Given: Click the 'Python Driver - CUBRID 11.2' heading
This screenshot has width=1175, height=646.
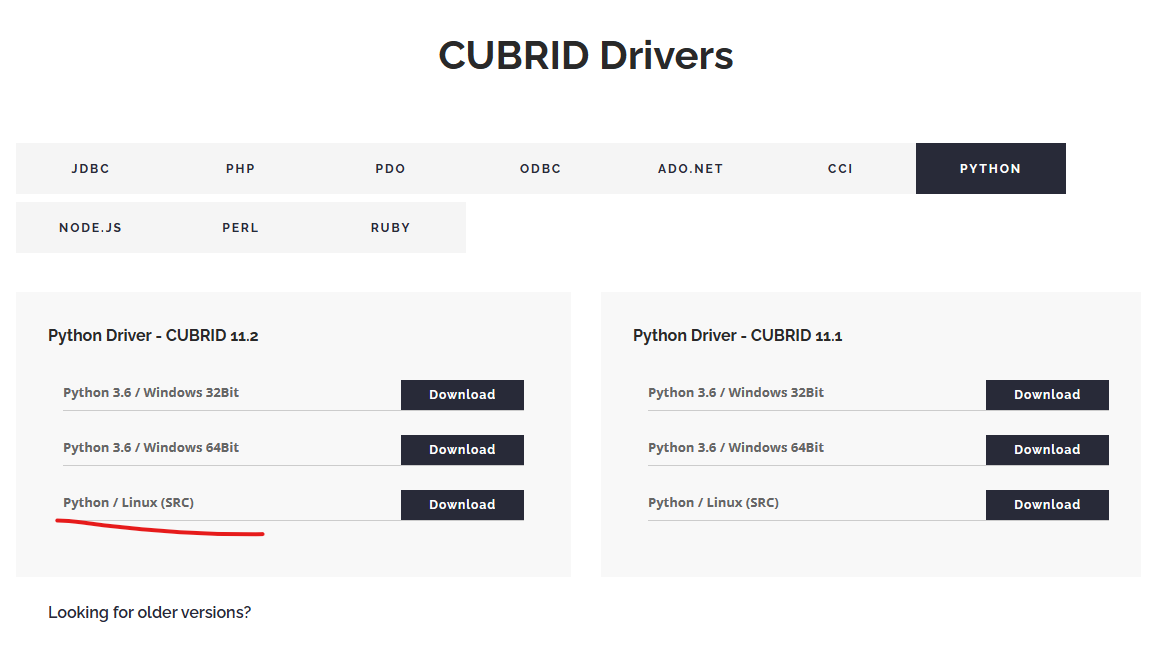Looking at the screenshot, I should pyautogui.click(x=153, y=335).
